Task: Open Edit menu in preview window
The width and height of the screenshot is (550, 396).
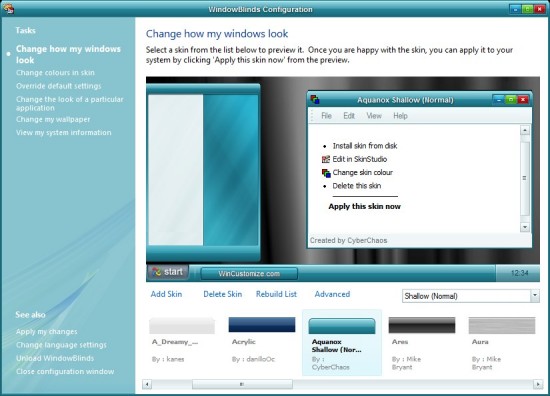Action: click(x=349, y=116)
